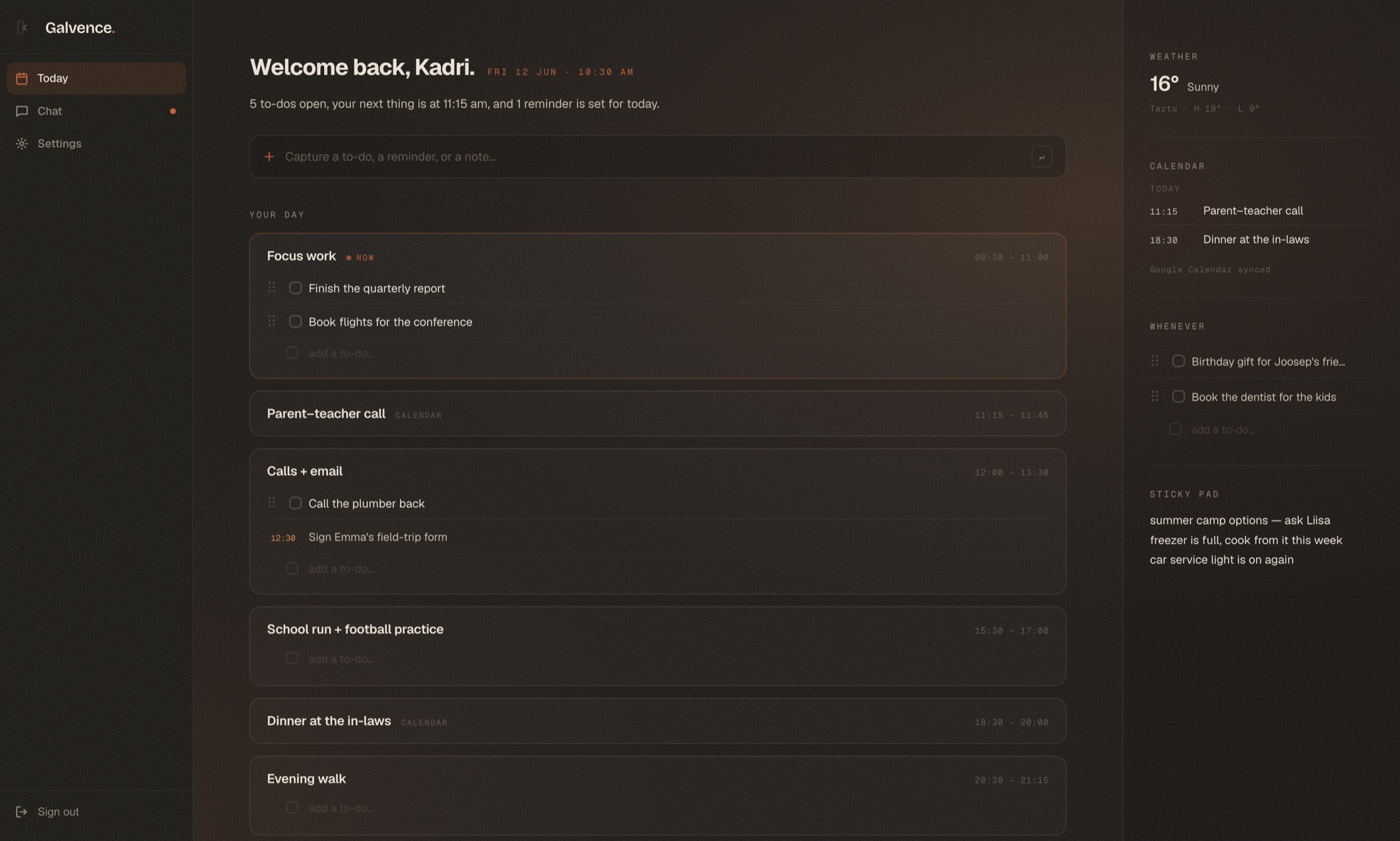Add a to-do in the Whenever list
This screenshot has height=841, width=1400.
click(1222, 429)
